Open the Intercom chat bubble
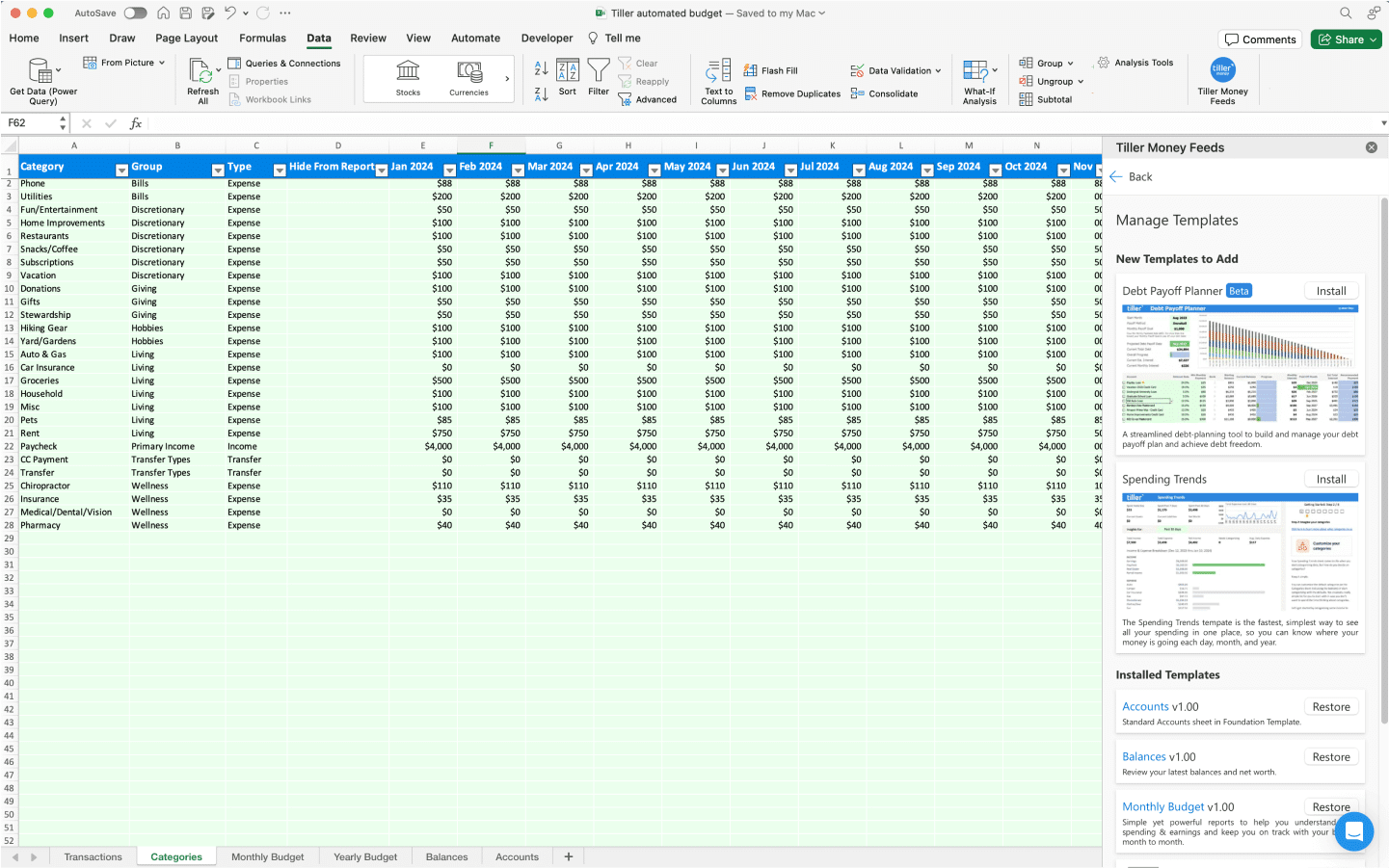 (x=1353, y=830)
